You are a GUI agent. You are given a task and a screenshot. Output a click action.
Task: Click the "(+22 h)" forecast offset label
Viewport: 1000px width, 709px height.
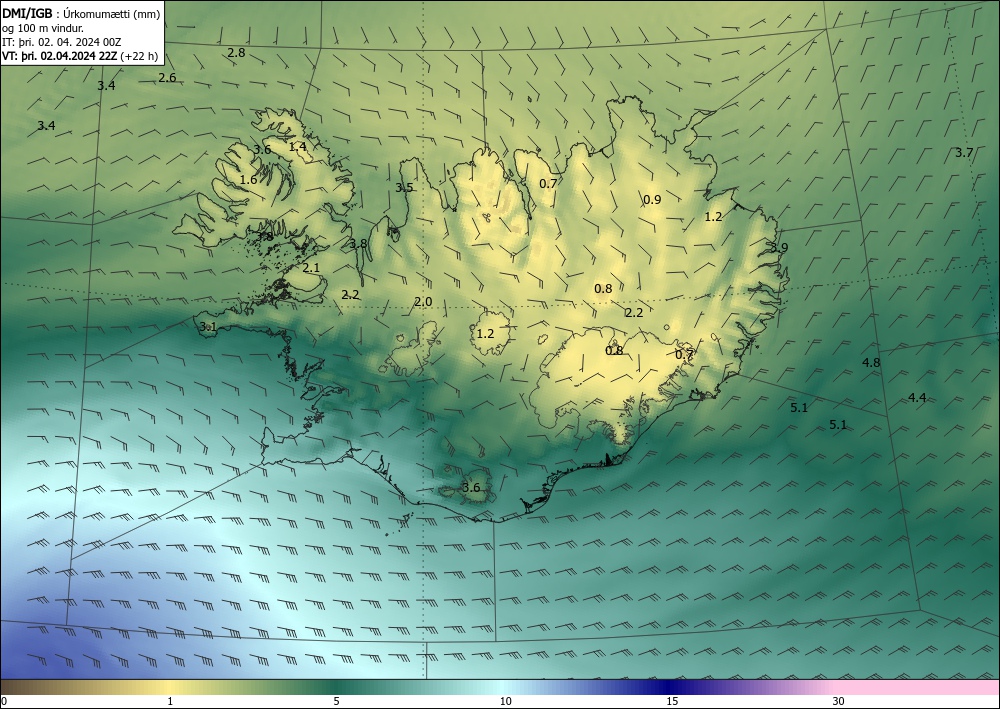tap(139, 56)
